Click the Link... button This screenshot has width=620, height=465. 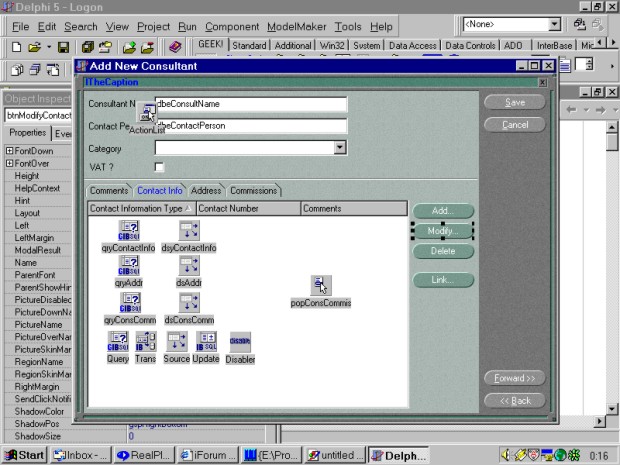click(443, 280)
